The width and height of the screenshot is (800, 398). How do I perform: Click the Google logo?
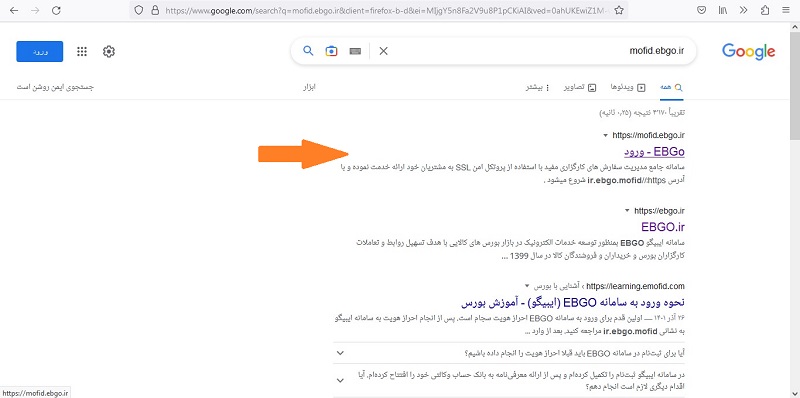pos(748,52)
